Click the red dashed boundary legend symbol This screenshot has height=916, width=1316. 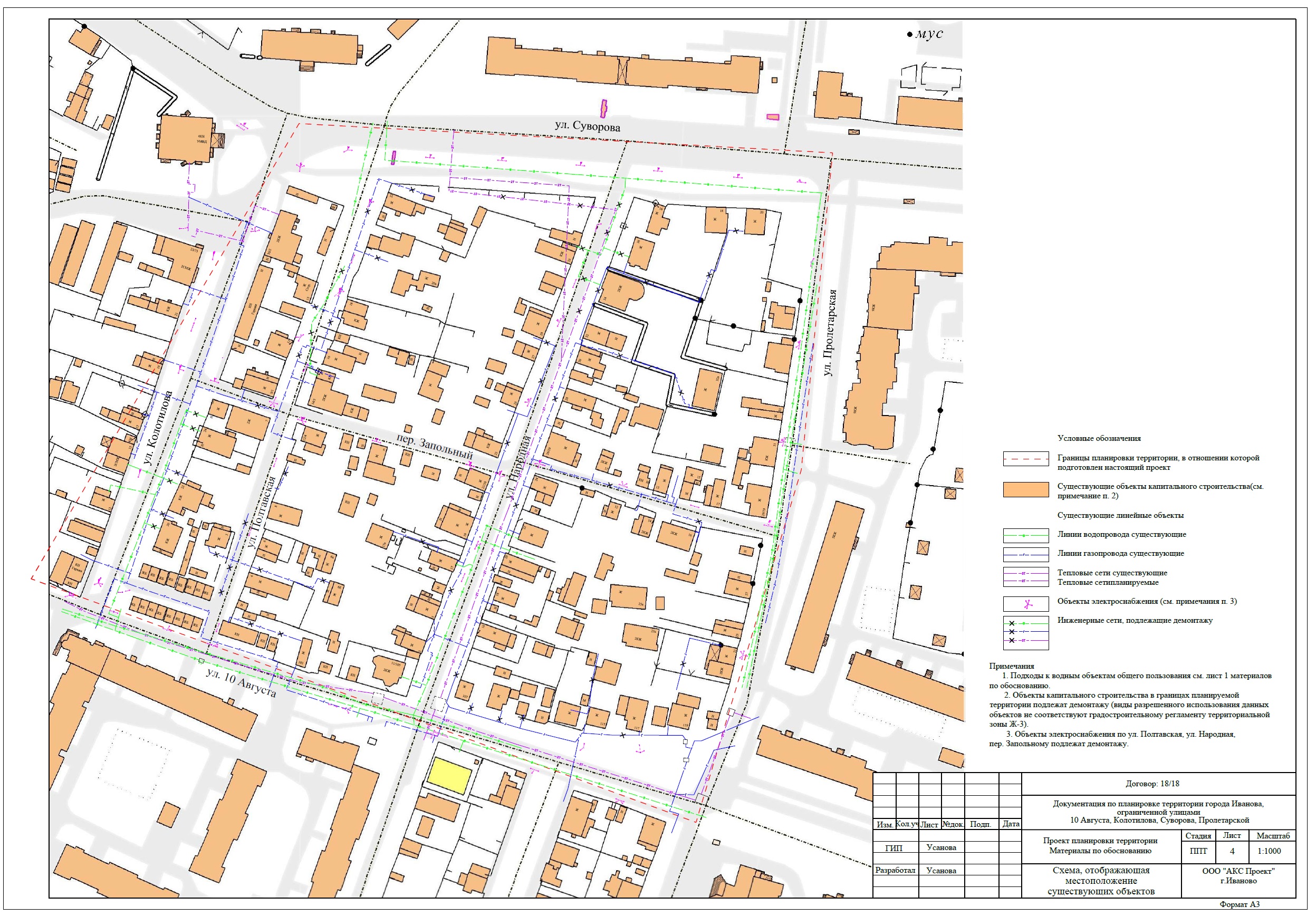[1025, 459]
